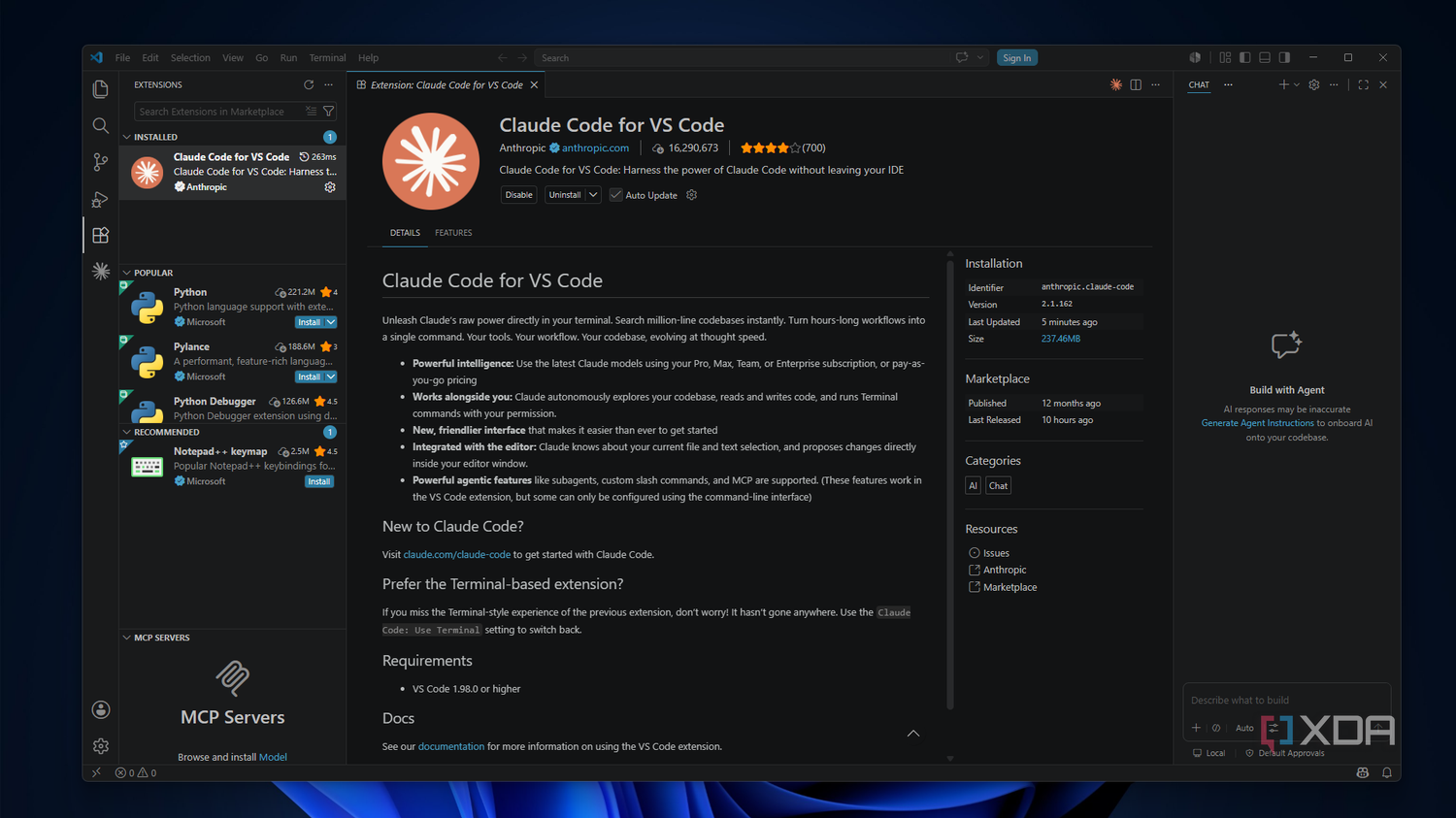Image resolution: width=1456 pixels, height=818 pixels.
Task: Toggle the bottom Panel visibility in title bar
Action: click(1265, 58)
